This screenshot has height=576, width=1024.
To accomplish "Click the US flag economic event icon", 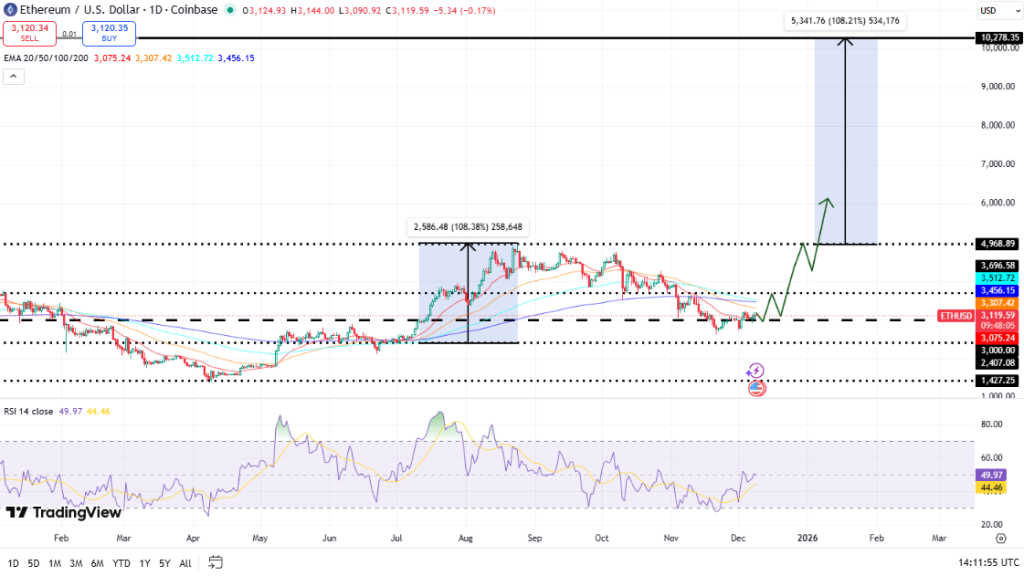I will (756, 389).
